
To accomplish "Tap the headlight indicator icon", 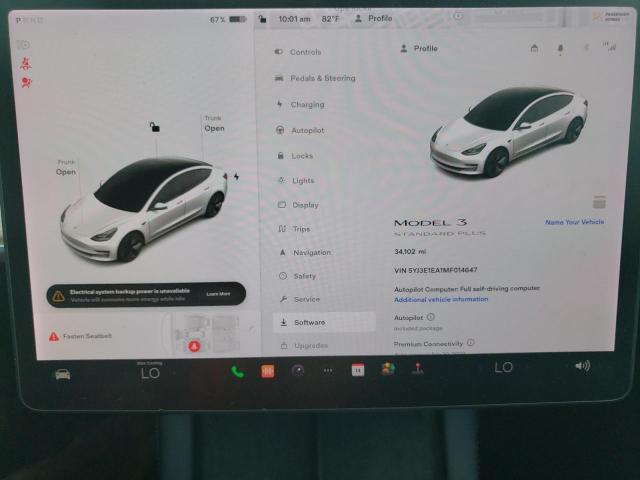I will click(24, 44).
